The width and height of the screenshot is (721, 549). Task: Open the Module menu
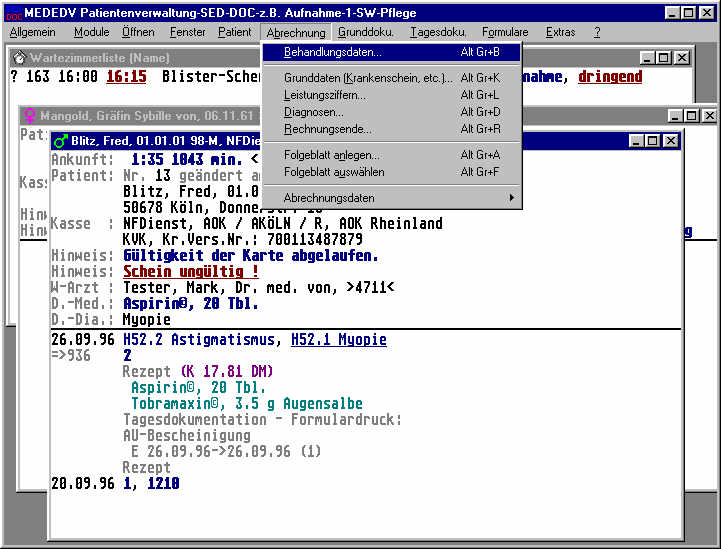point(92,32)
